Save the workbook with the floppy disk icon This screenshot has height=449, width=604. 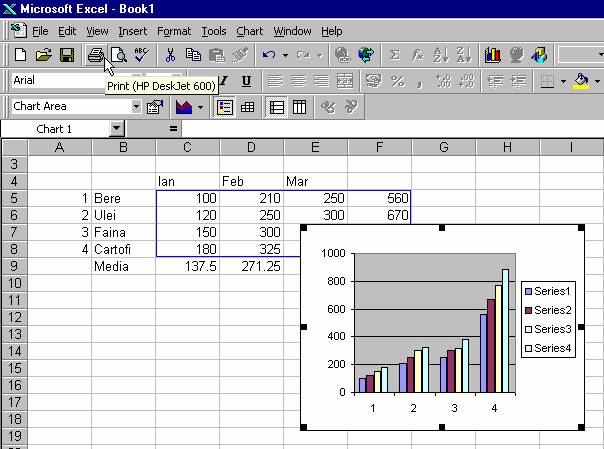coord(67,55)
